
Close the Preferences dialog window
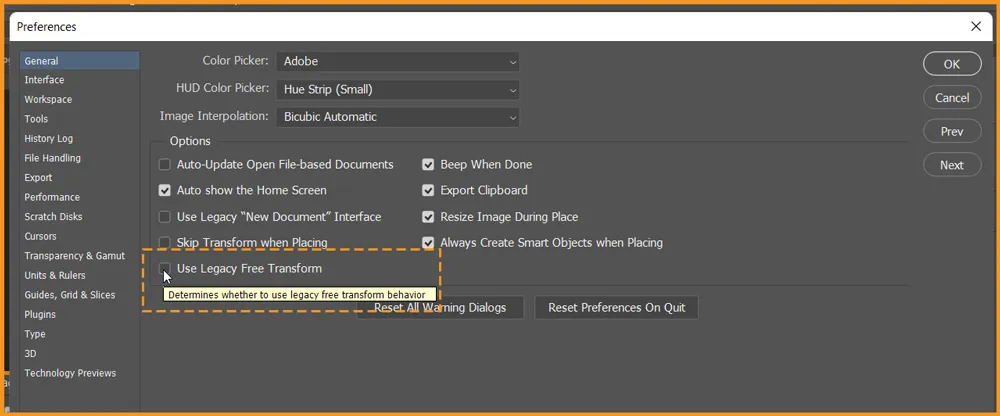coord(976,26)
